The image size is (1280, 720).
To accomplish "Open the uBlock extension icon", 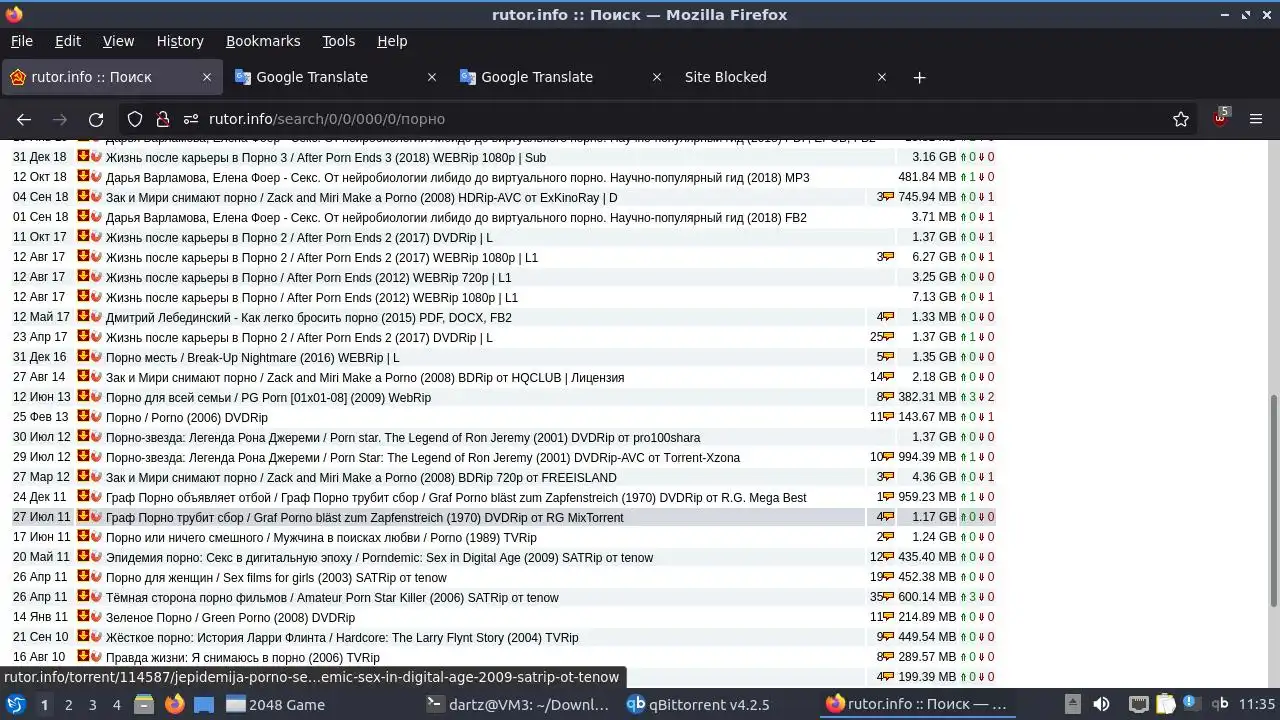I will pos(1220,118).
